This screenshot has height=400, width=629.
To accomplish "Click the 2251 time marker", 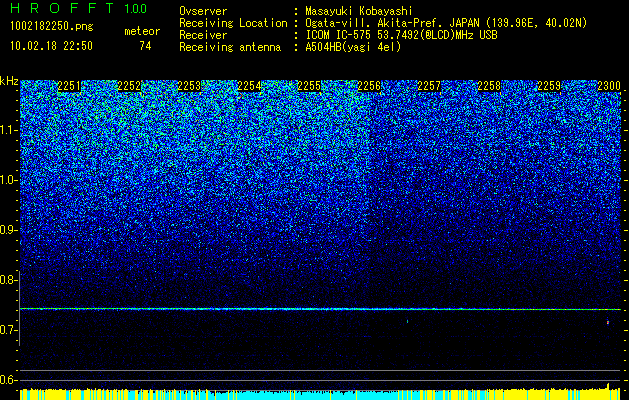I will [69, 86].
